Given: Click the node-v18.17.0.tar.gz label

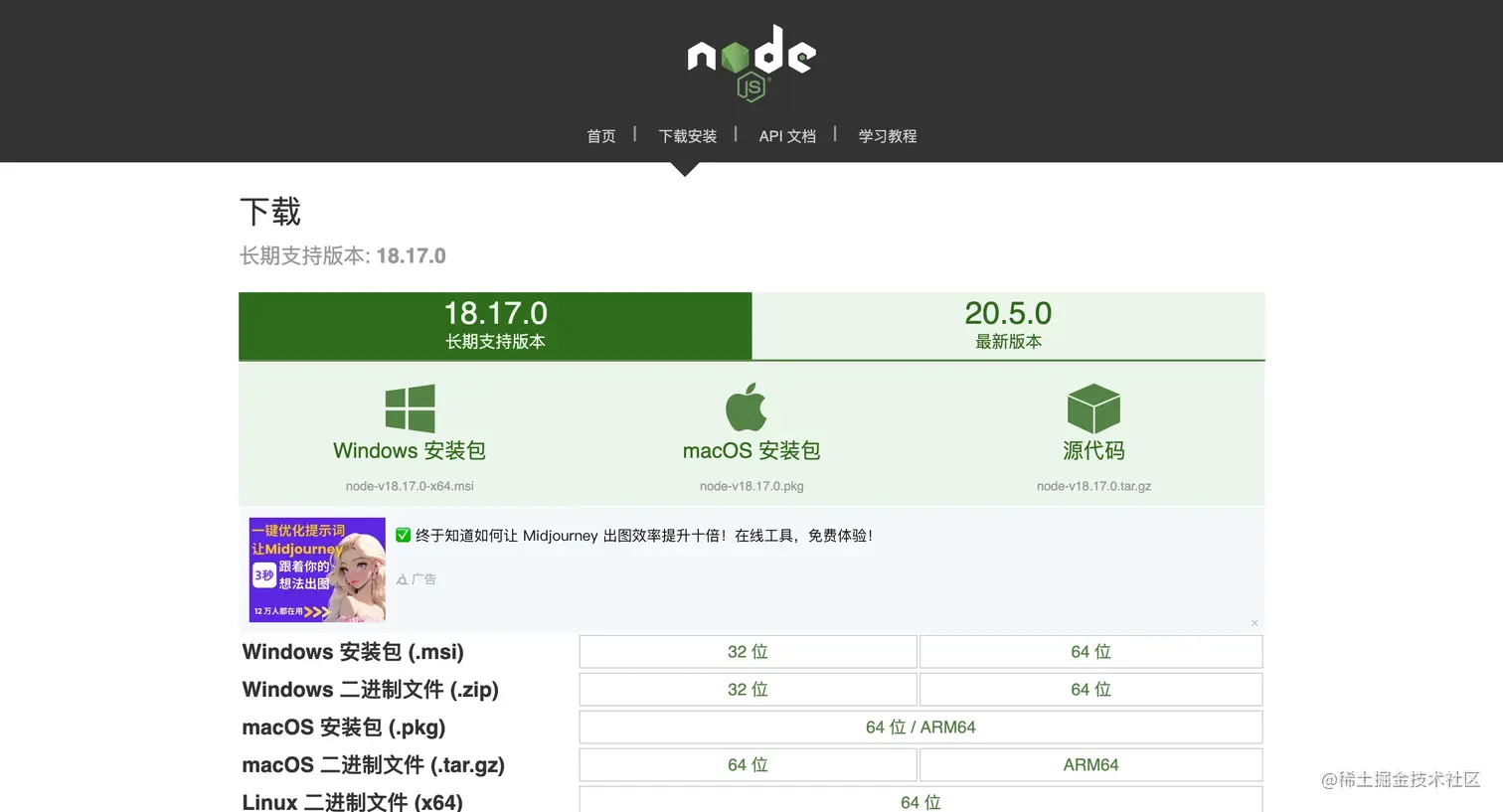Looking at the screenshot, I should tap(1093, 486).
